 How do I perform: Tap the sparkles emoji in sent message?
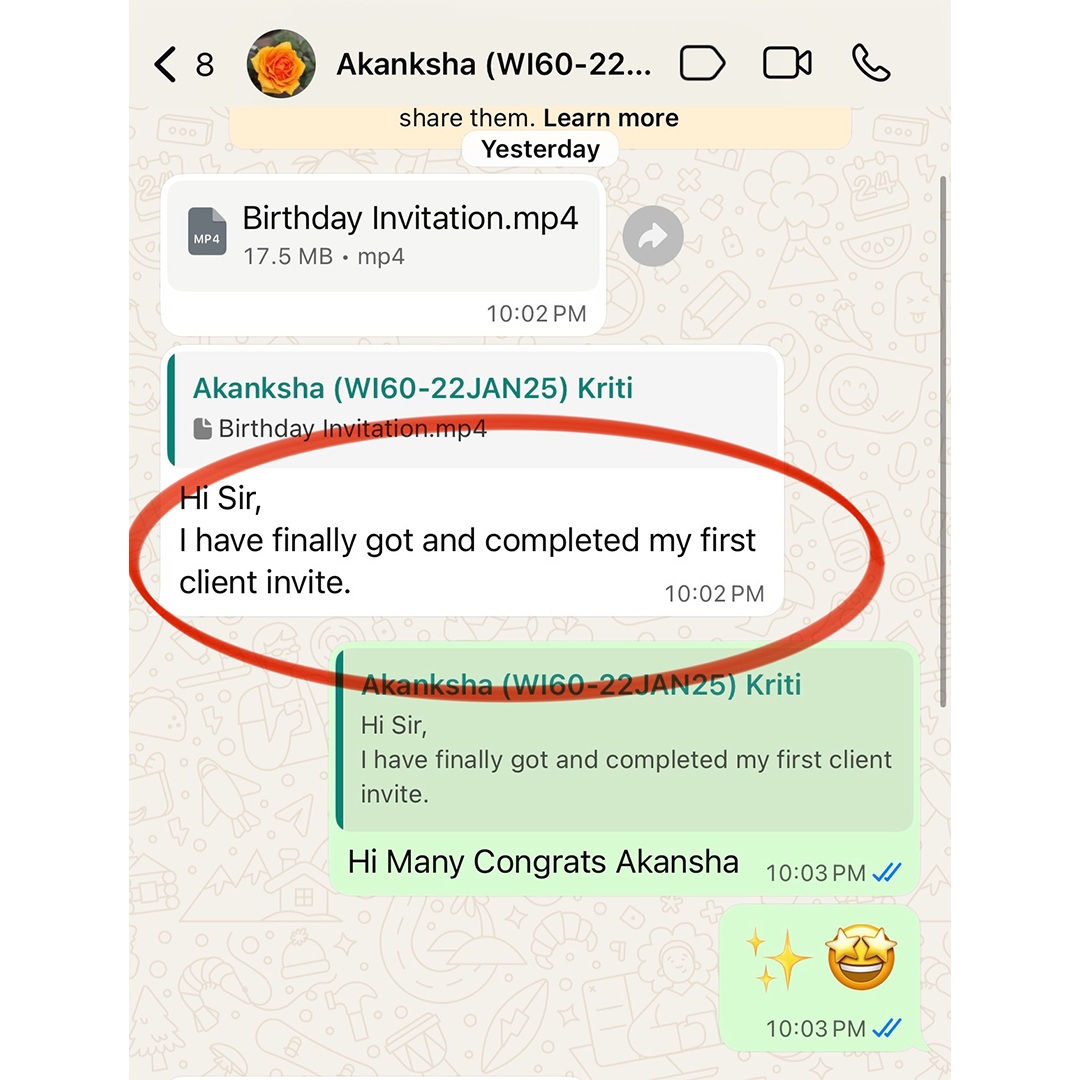(777, 959)
